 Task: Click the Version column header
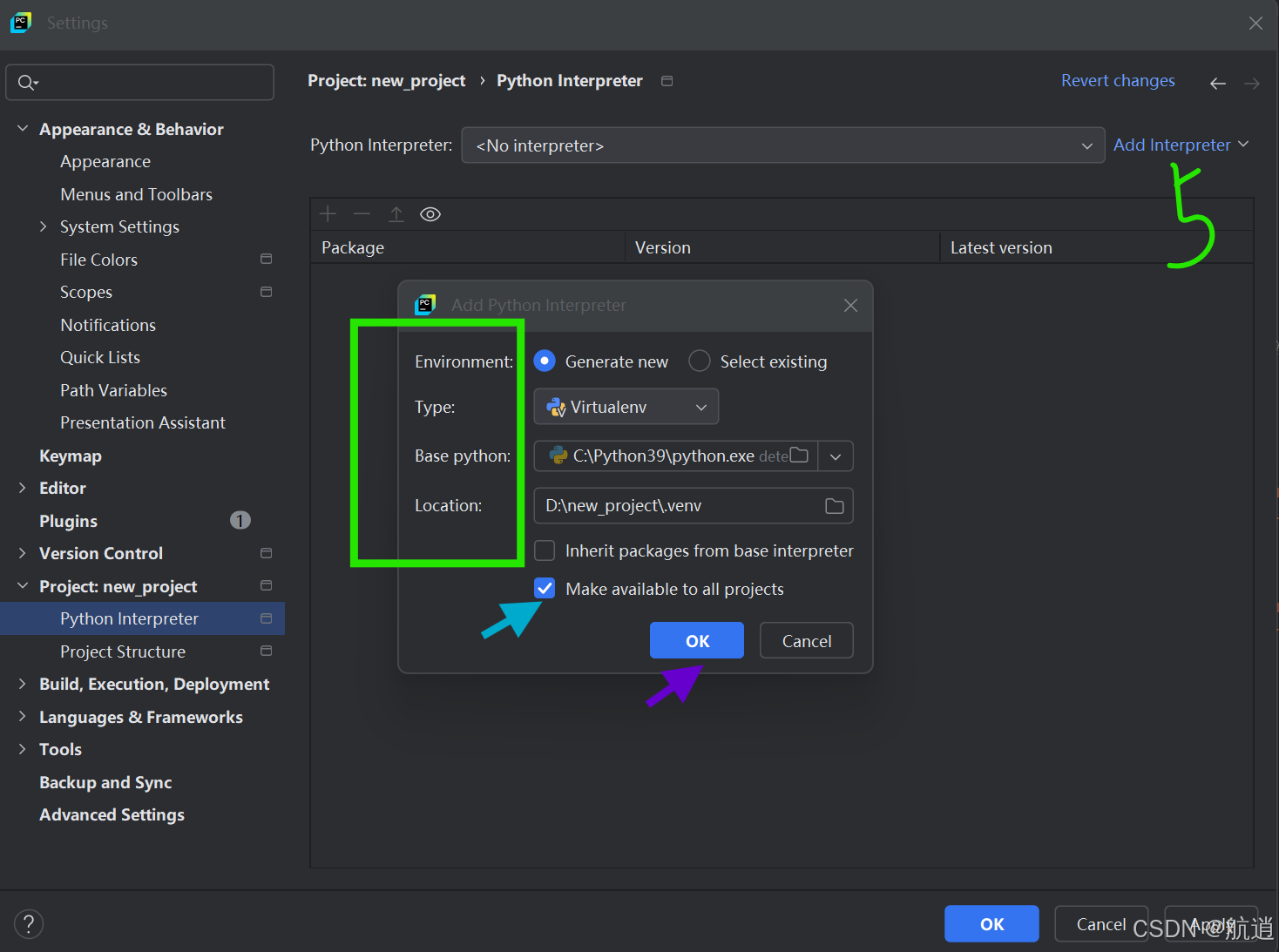pyautogui.click(x=782, y=247)
